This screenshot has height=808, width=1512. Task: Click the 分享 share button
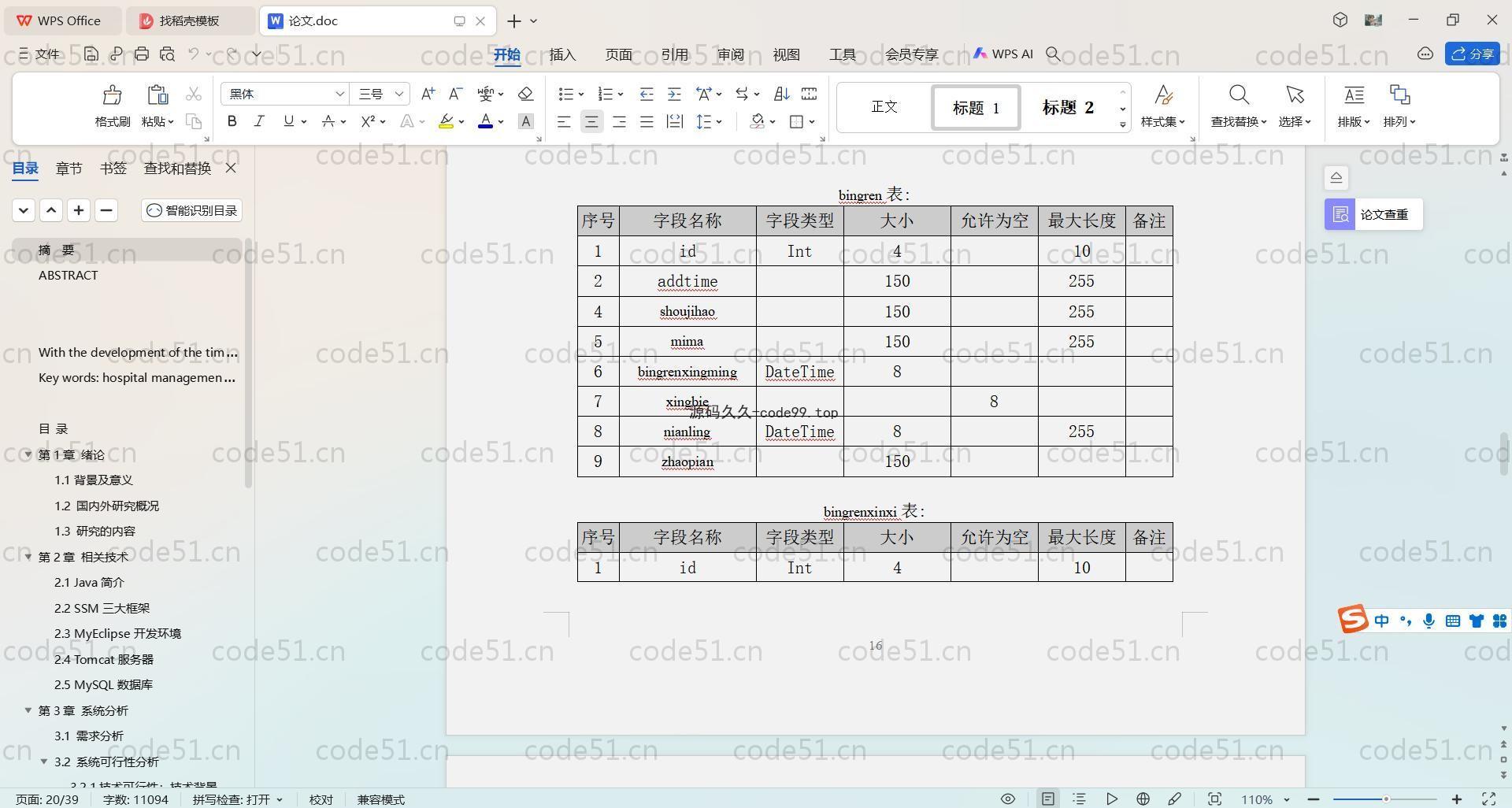coord(1472,54)
